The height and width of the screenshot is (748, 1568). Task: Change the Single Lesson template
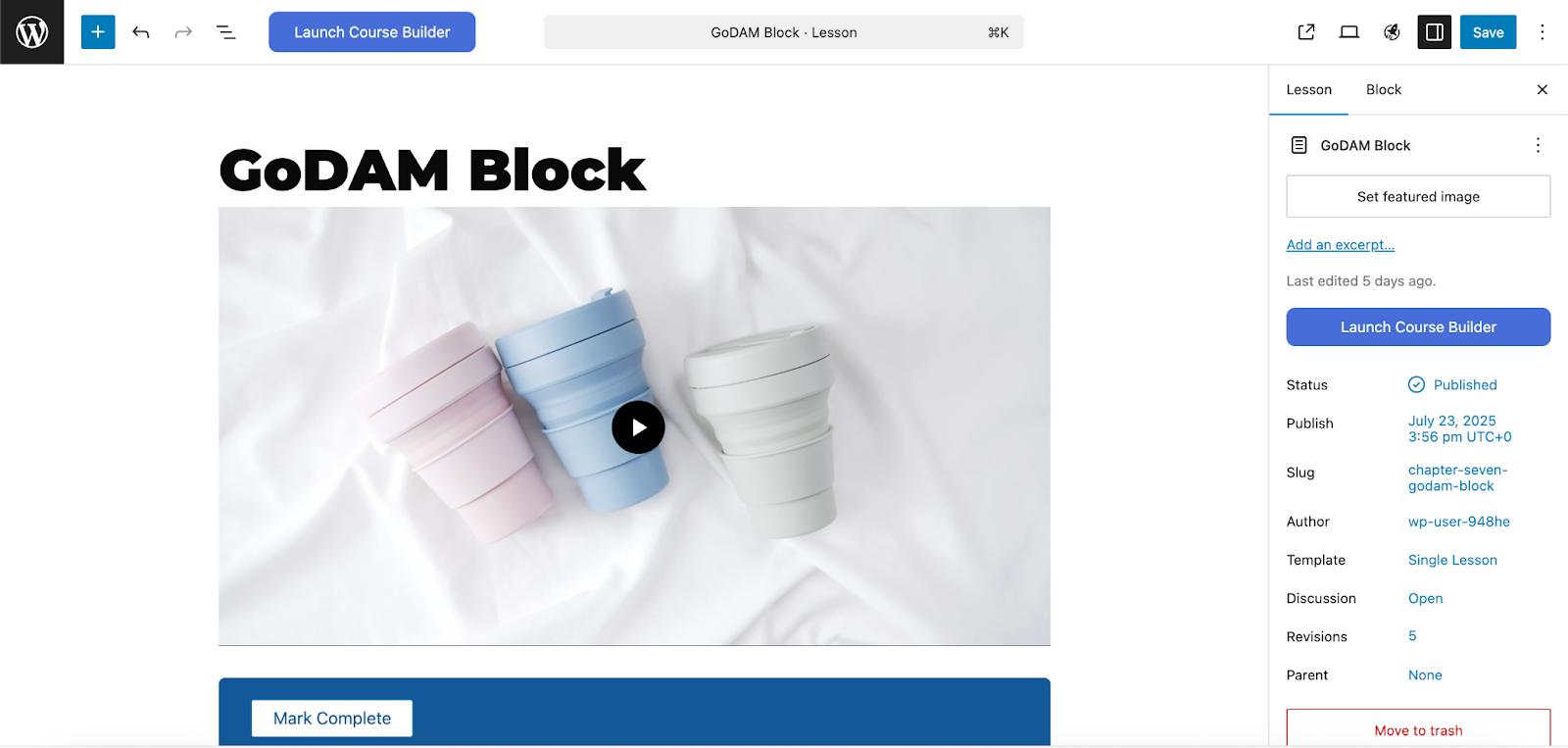1452,560
